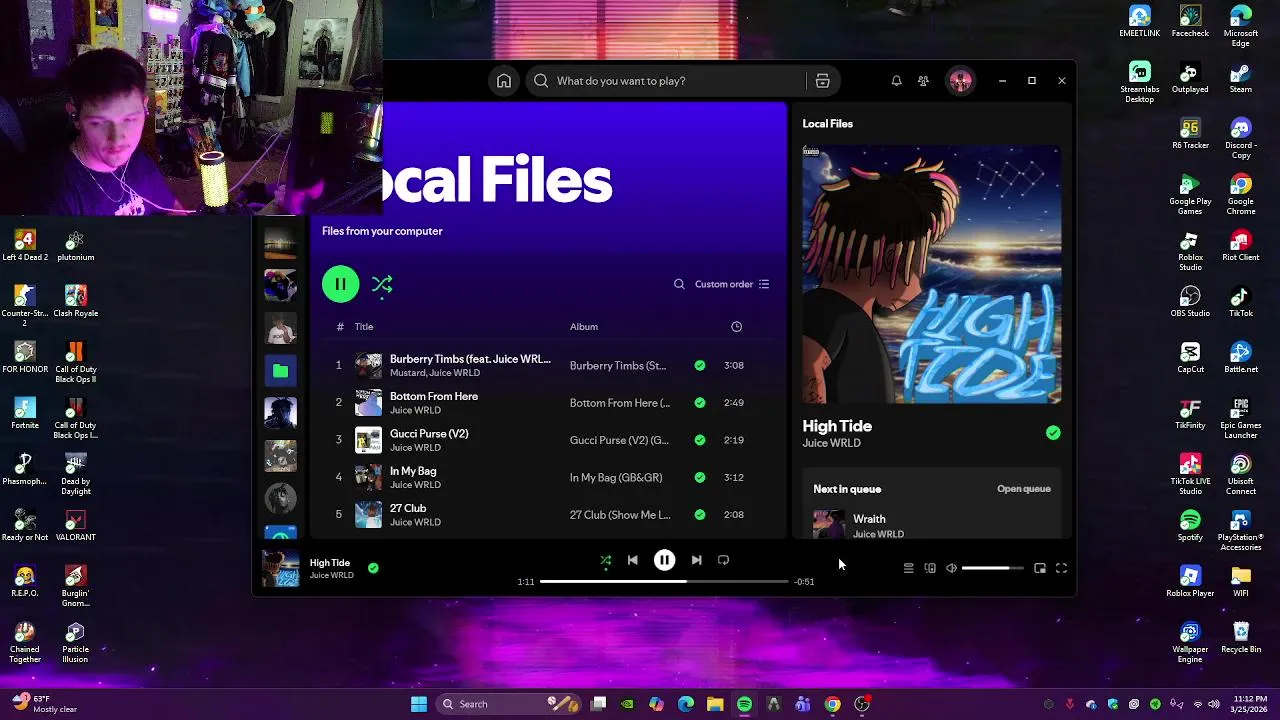
Task: Toggle shuffle in the player bar
Action: (x=605, y=560)
